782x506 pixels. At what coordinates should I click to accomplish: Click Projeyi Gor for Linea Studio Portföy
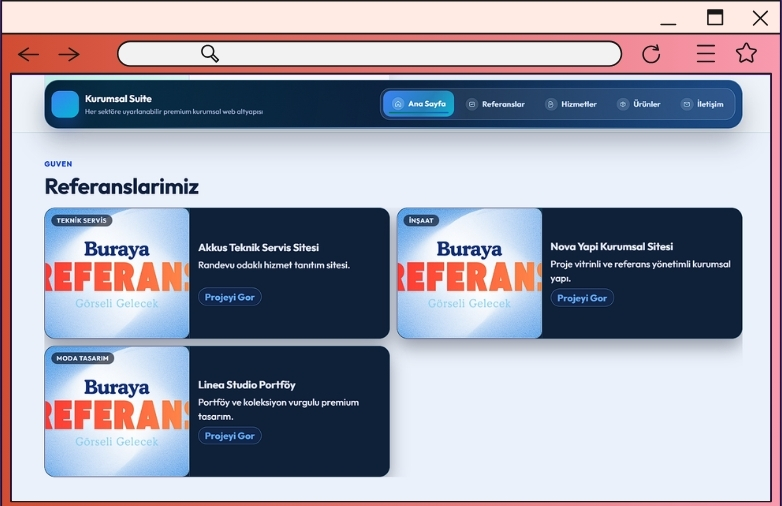[230, 436]
